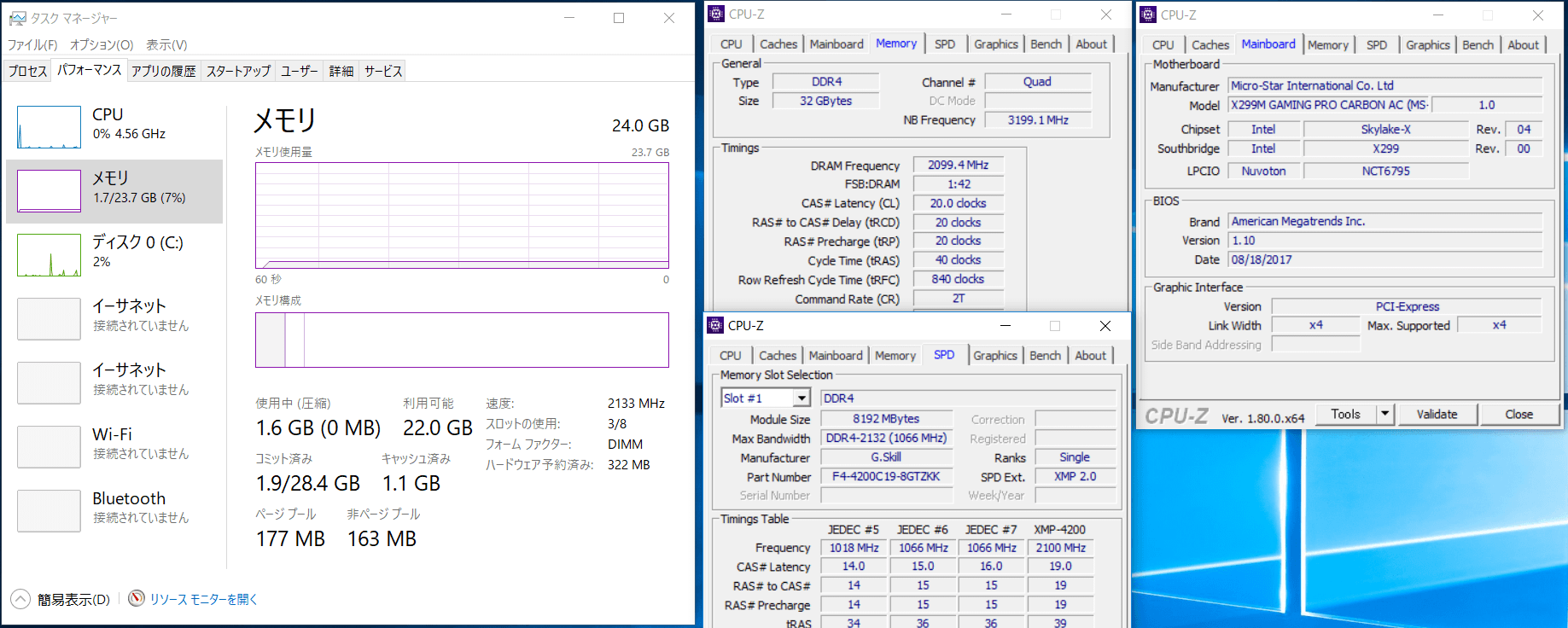Open About tab in CPU-Z Memory window
Viewport: 1568px width, 628px height.
[1092, 44]
